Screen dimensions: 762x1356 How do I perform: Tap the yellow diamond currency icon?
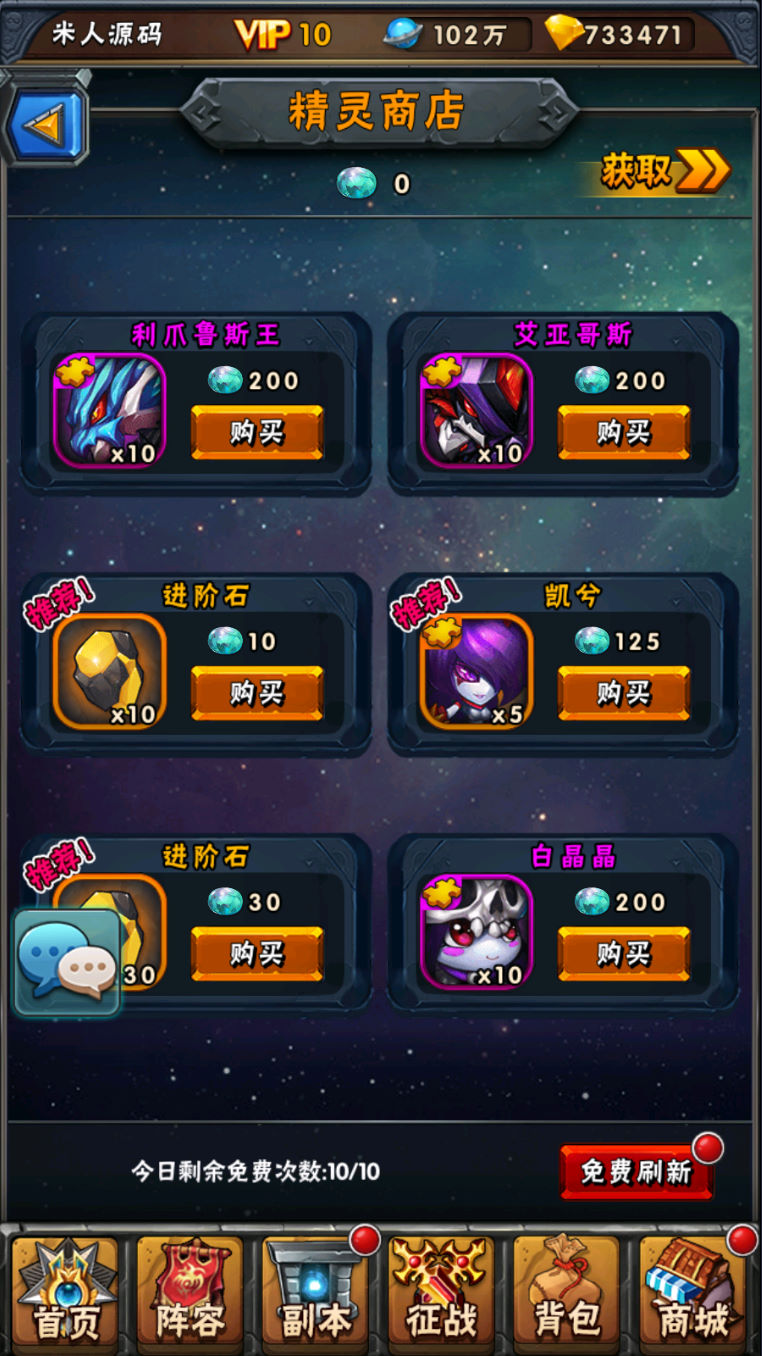click(x=564, y=33)
